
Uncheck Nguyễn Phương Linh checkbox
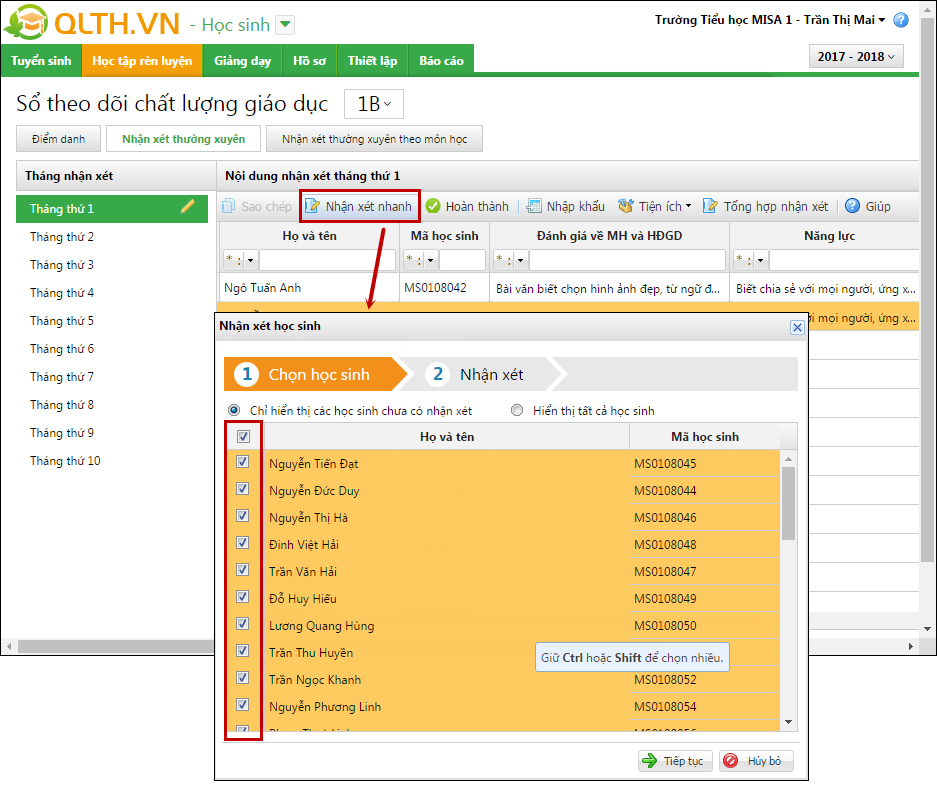[x=243, y=705]
